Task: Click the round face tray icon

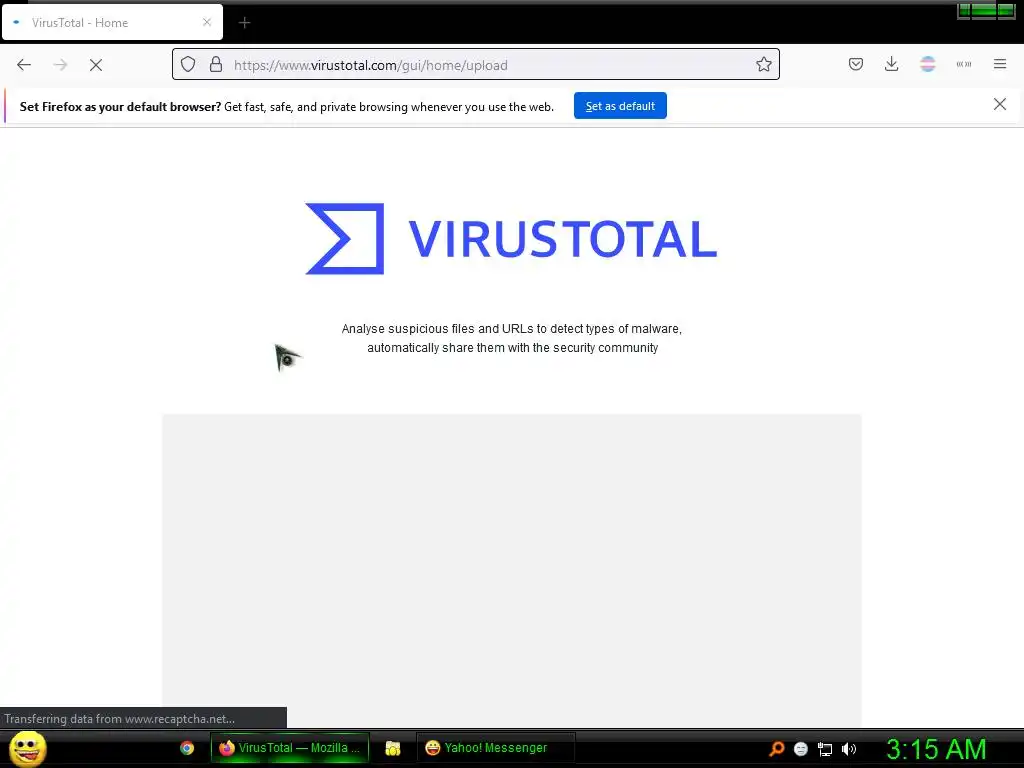Action: point(801,749)
